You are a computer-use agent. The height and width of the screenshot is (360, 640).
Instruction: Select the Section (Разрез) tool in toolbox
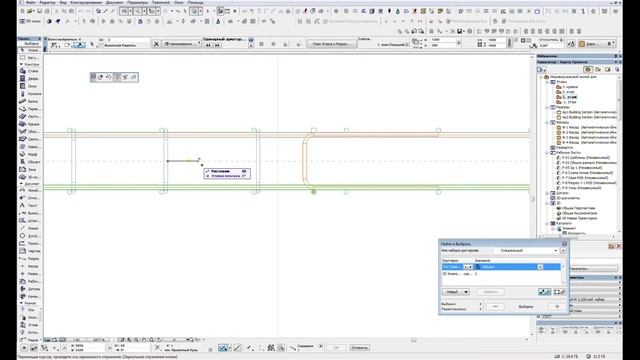(29, 258)
